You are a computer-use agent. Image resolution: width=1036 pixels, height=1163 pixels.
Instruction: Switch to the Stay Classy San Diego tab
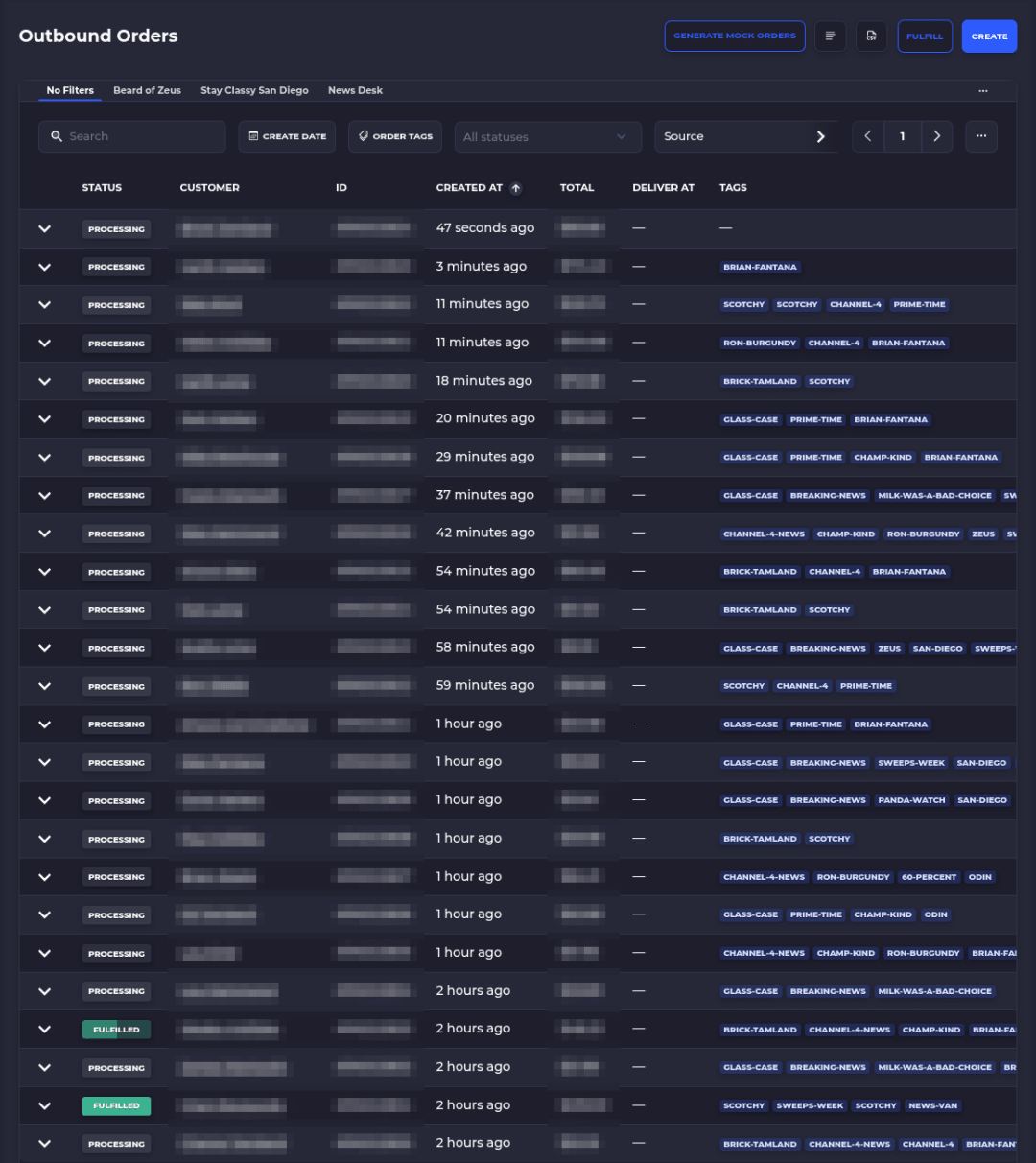click(254, 90)
